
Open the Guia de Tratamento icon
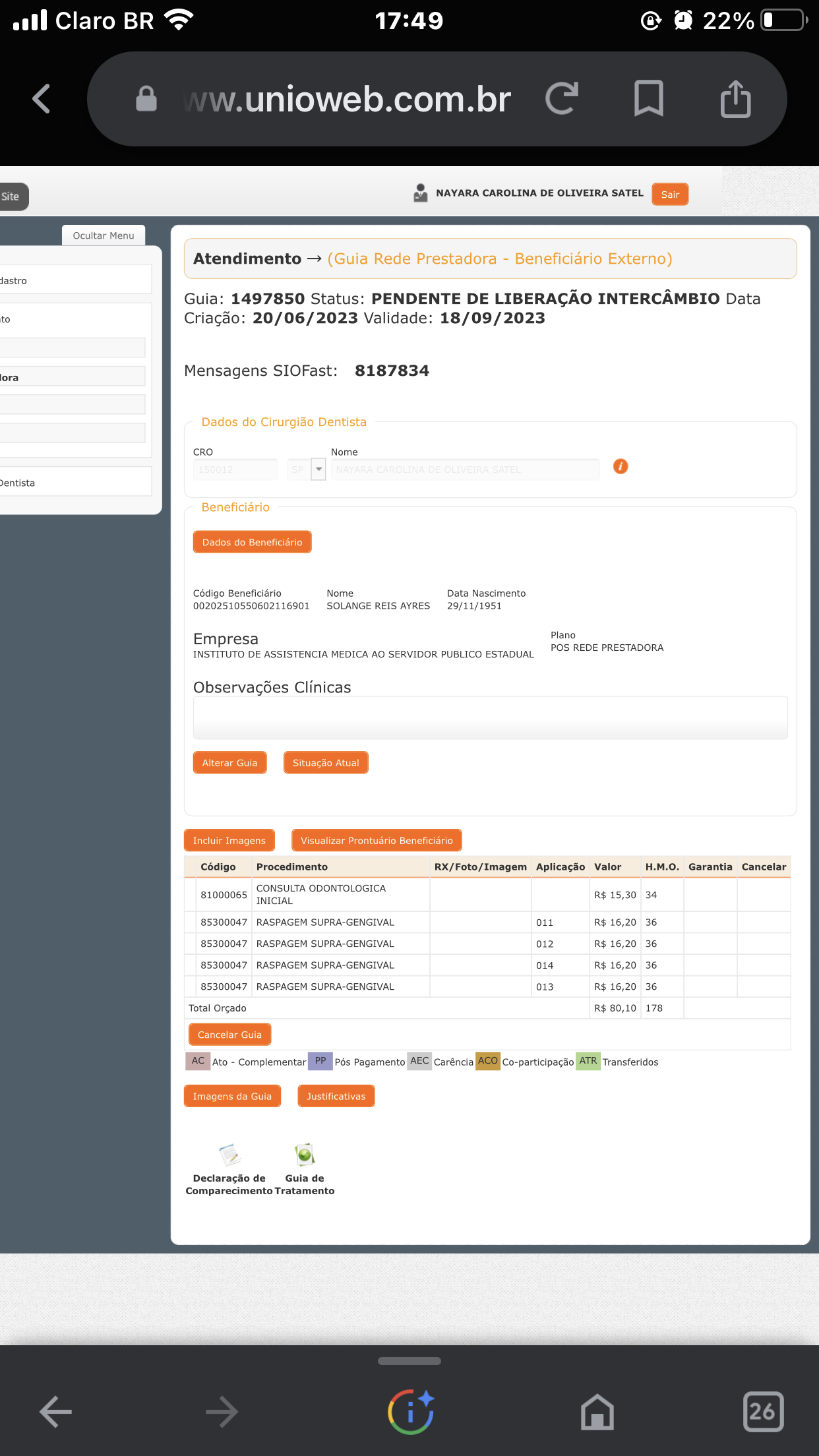pos(305,1155)
